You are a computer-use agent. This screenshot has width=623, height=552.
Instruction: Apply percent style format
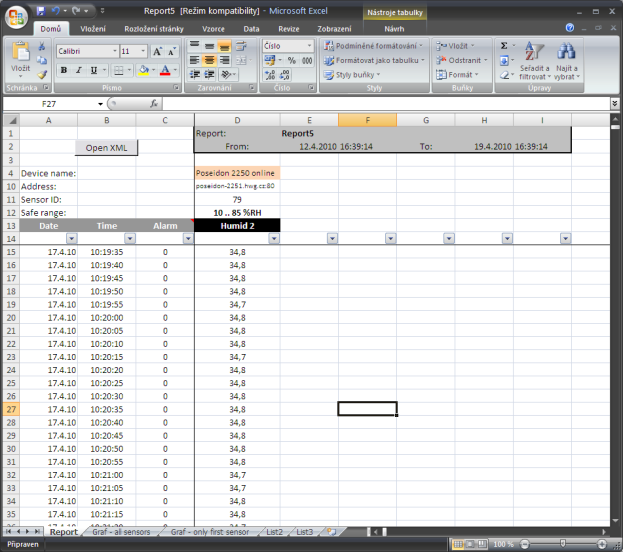[x=292, y=60]
